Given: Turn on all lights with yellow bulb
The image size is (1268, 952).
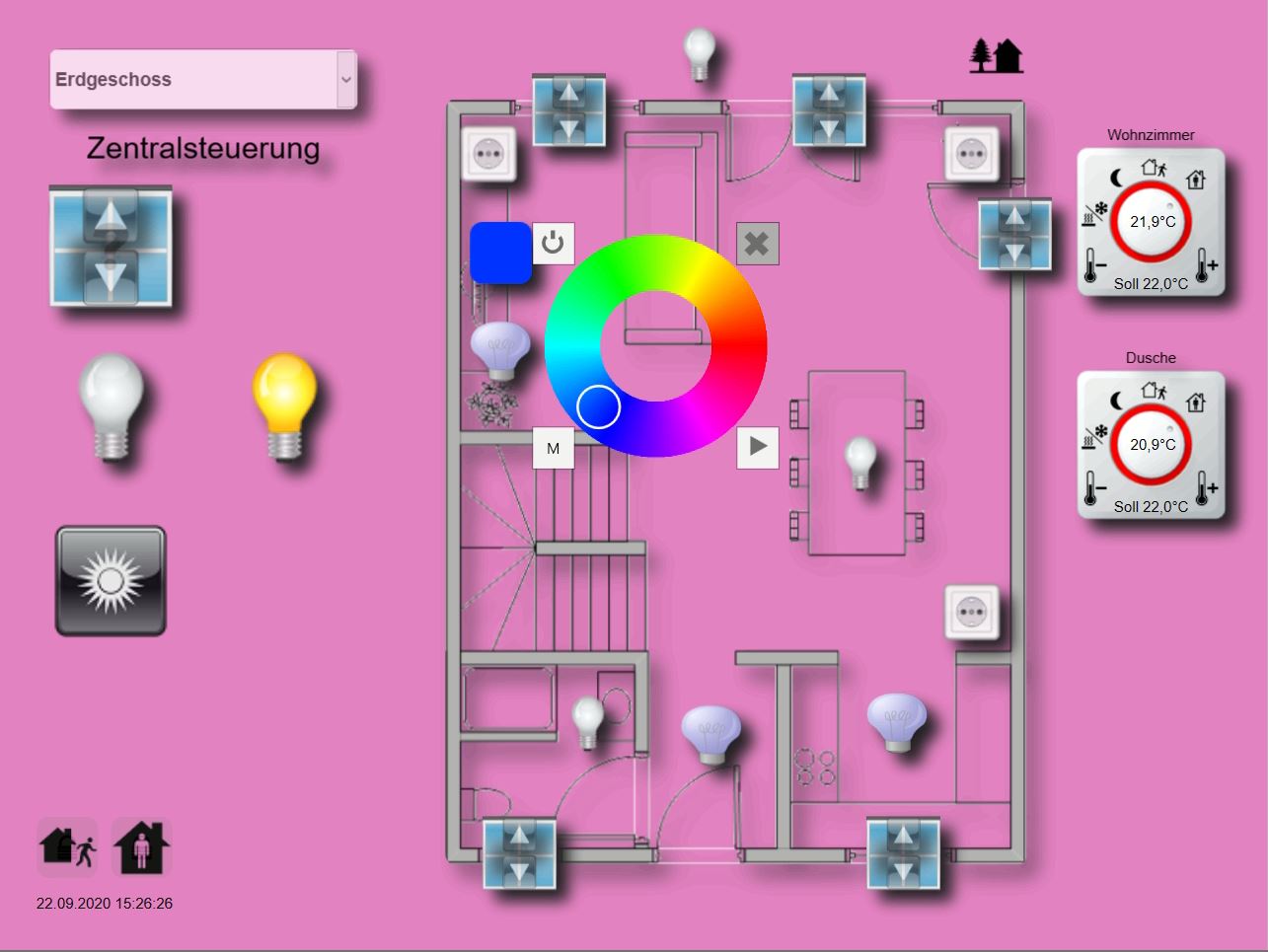Looking at the screenshot, I should coord(284,407).
